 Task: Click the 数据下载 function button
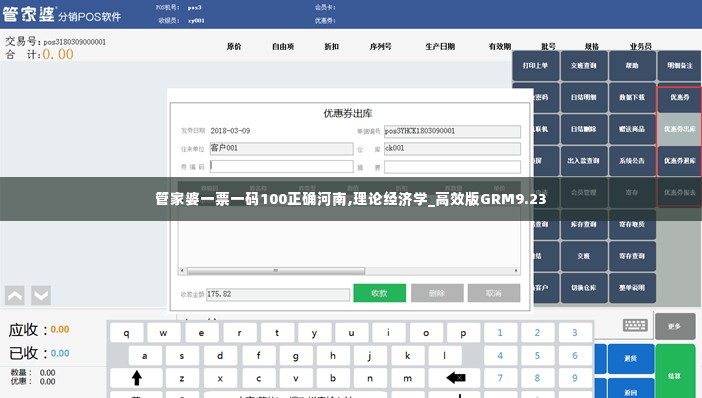coord(632,97)
